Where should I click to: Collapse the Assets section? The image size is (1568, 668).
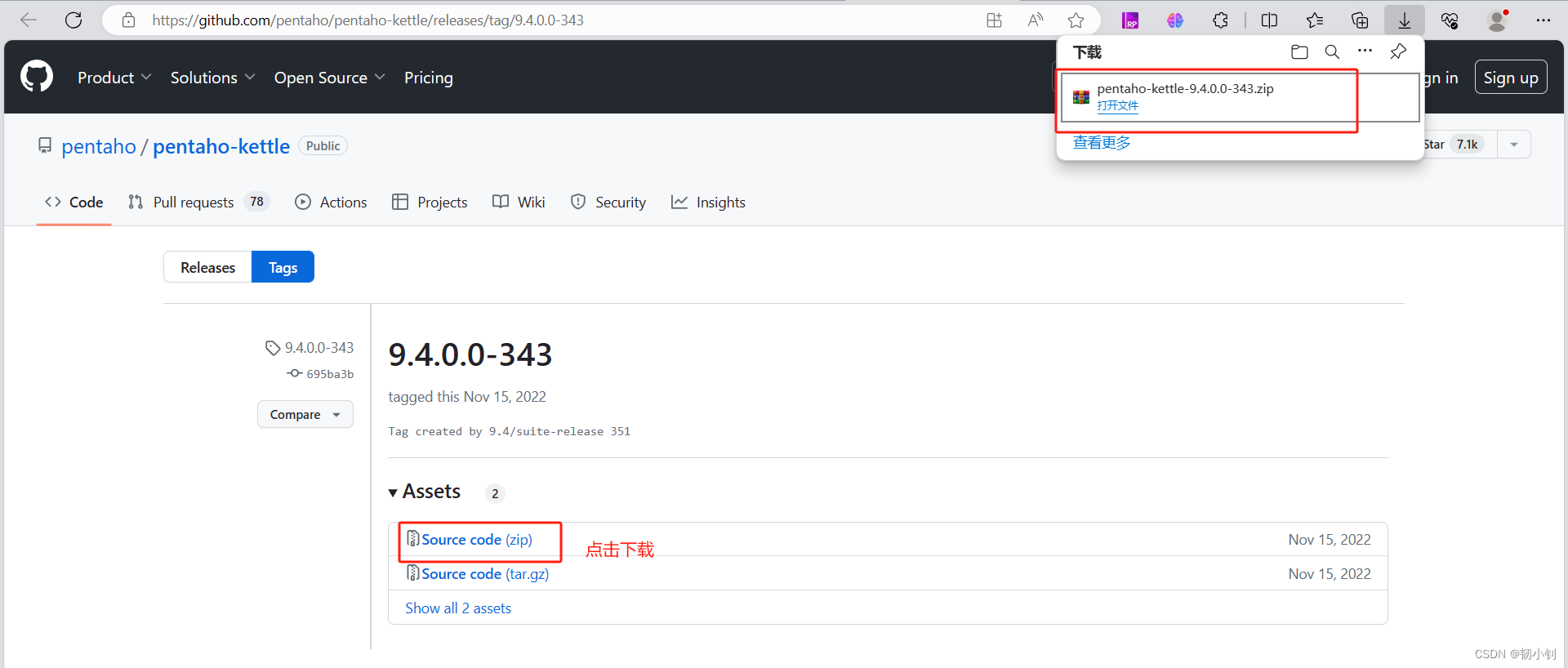coord(425,492)
